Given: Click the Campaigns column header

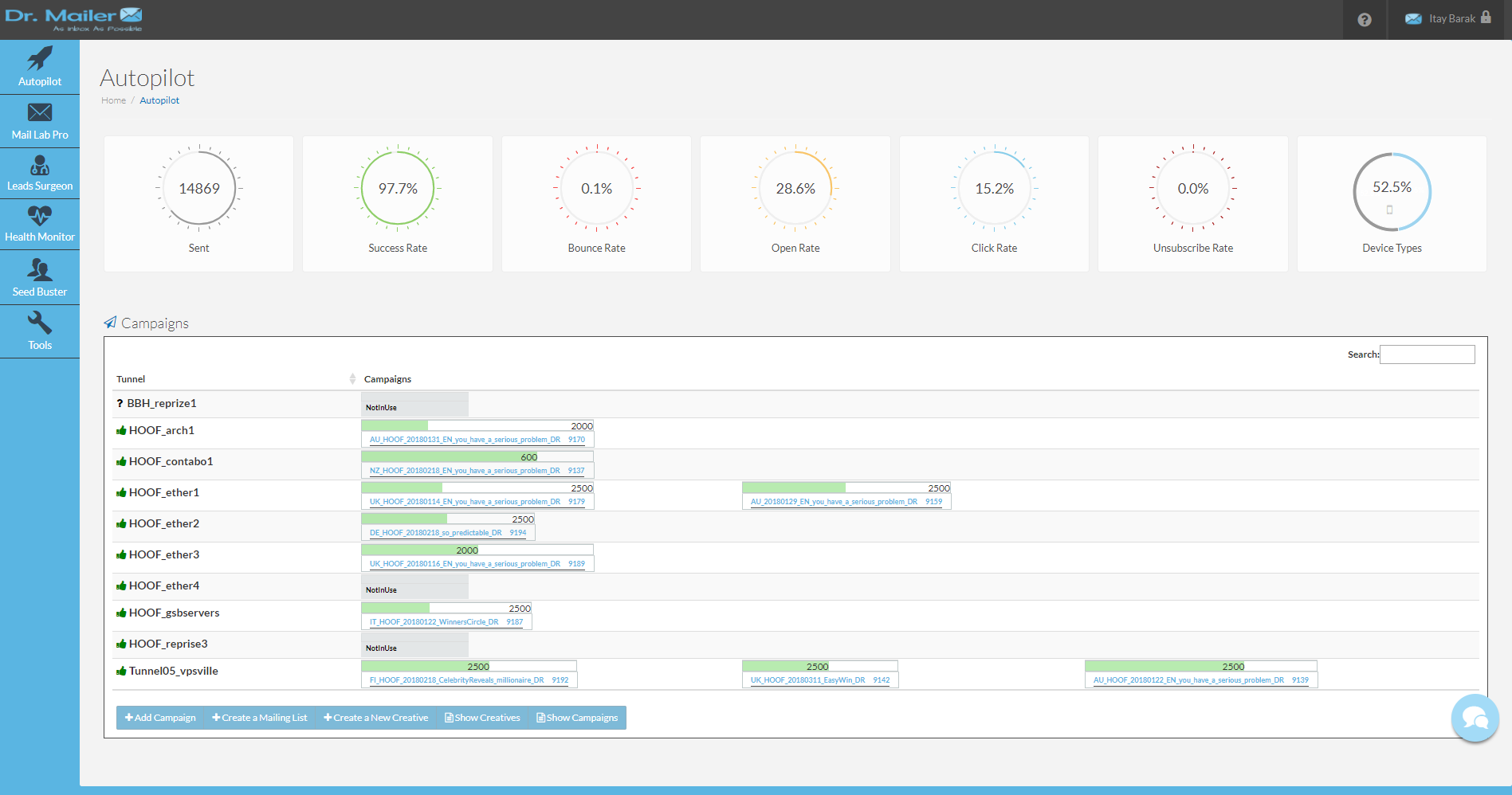Looking at the screenshot, I should (x=387, y=379).
